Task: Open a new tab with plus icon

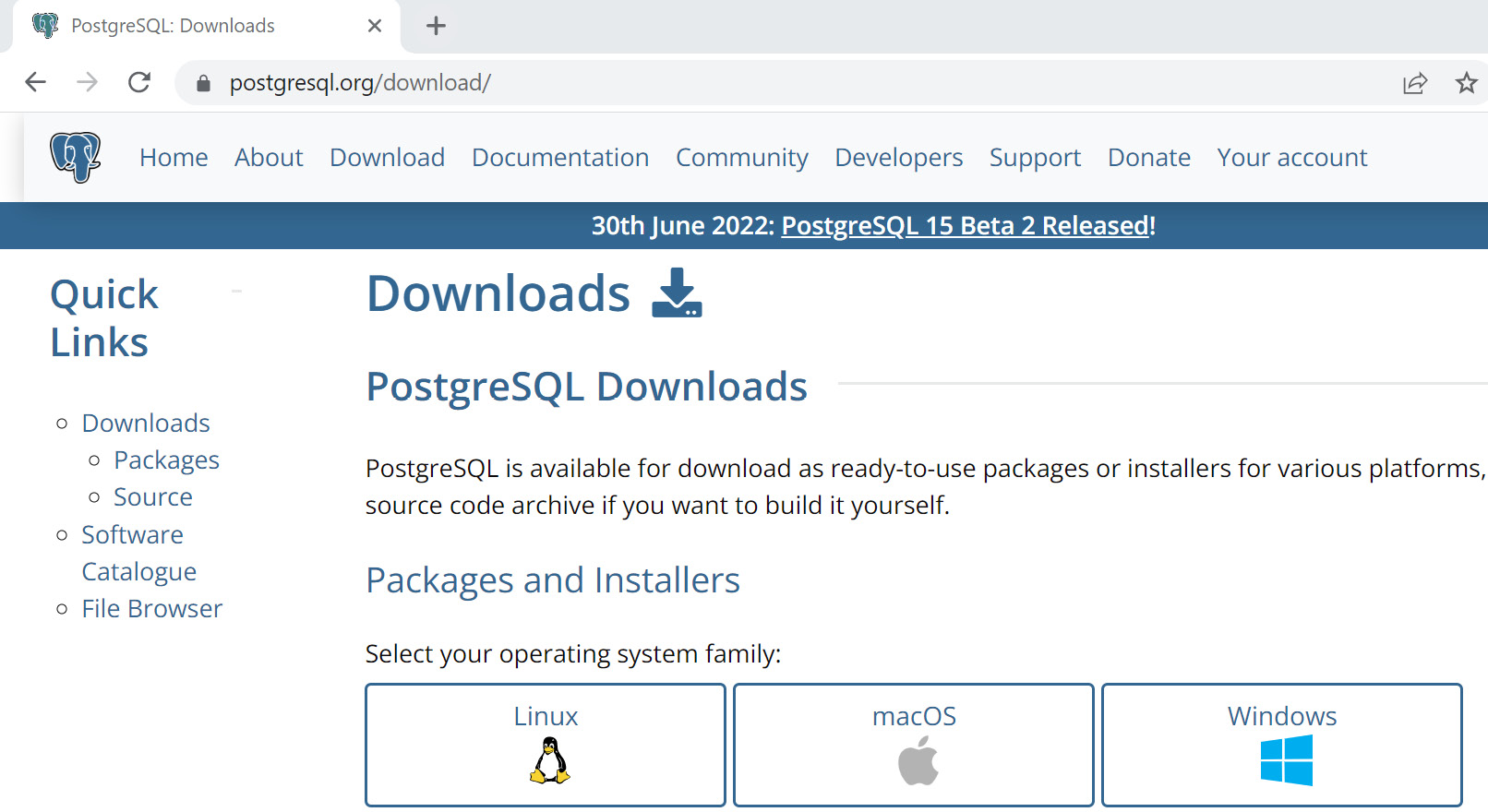Action: click(436, 26)
